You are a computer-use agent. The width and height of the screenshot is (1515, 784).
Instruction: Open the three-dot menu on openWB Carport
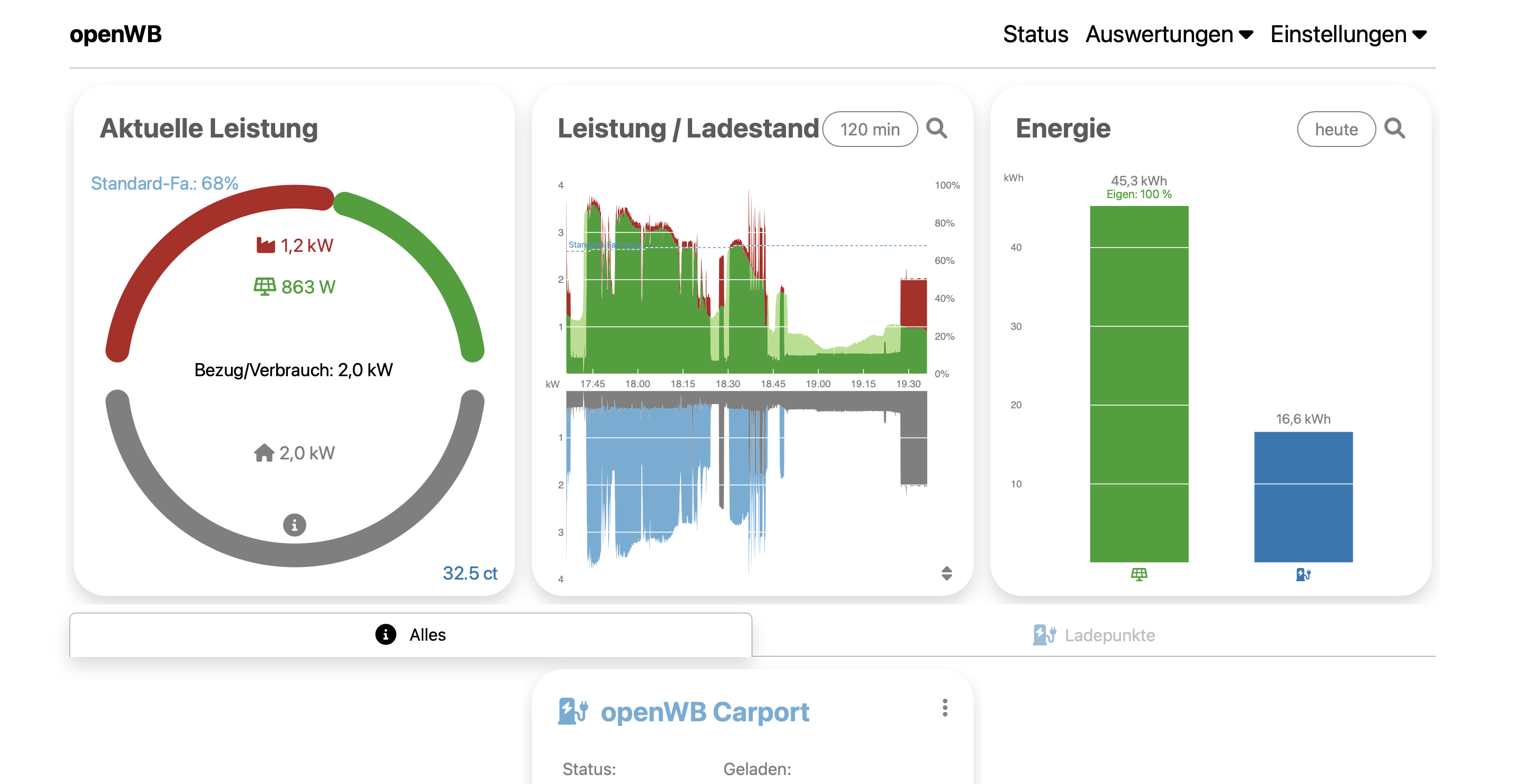(x=945, y=708)
